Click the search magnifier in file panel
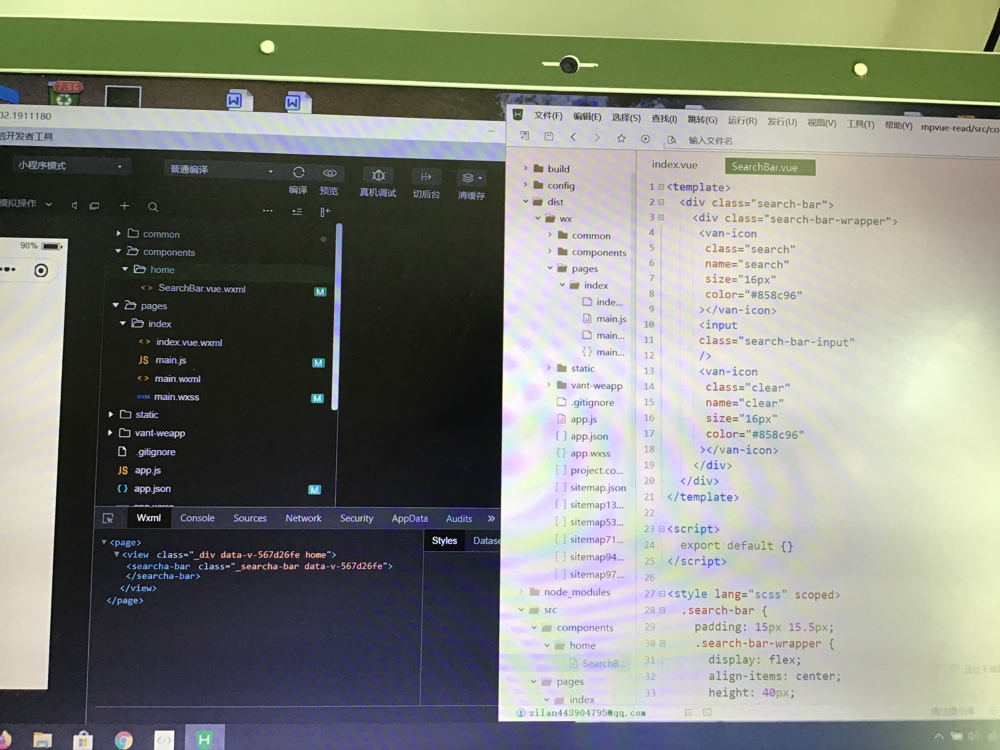The height and width of the screenshot is (750, 1000). (153, 207)
